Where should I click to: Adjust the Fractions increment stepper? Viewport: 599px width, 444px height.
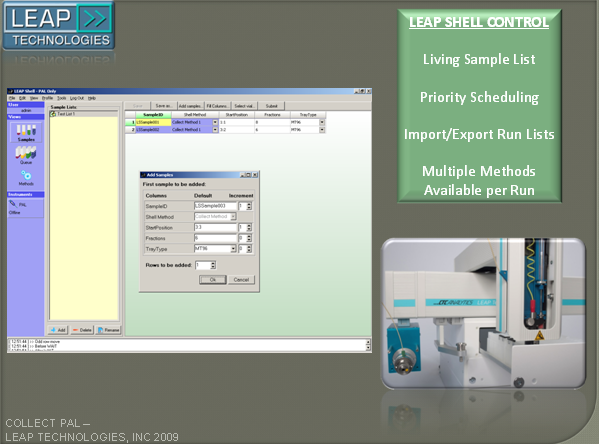249,238
